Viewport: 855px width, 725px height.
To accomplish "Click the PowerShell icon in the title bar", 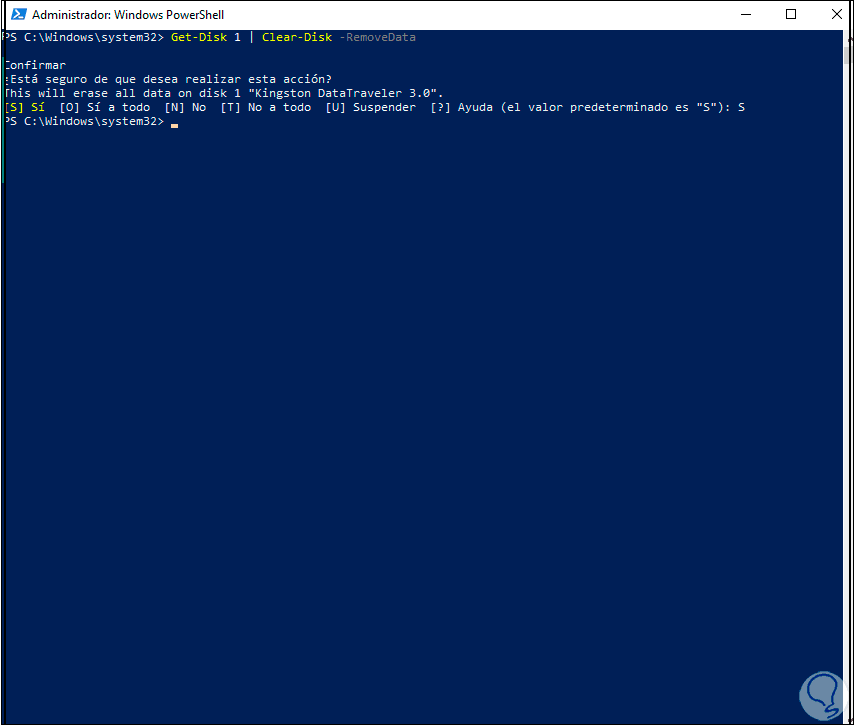I will click(17, 15).
